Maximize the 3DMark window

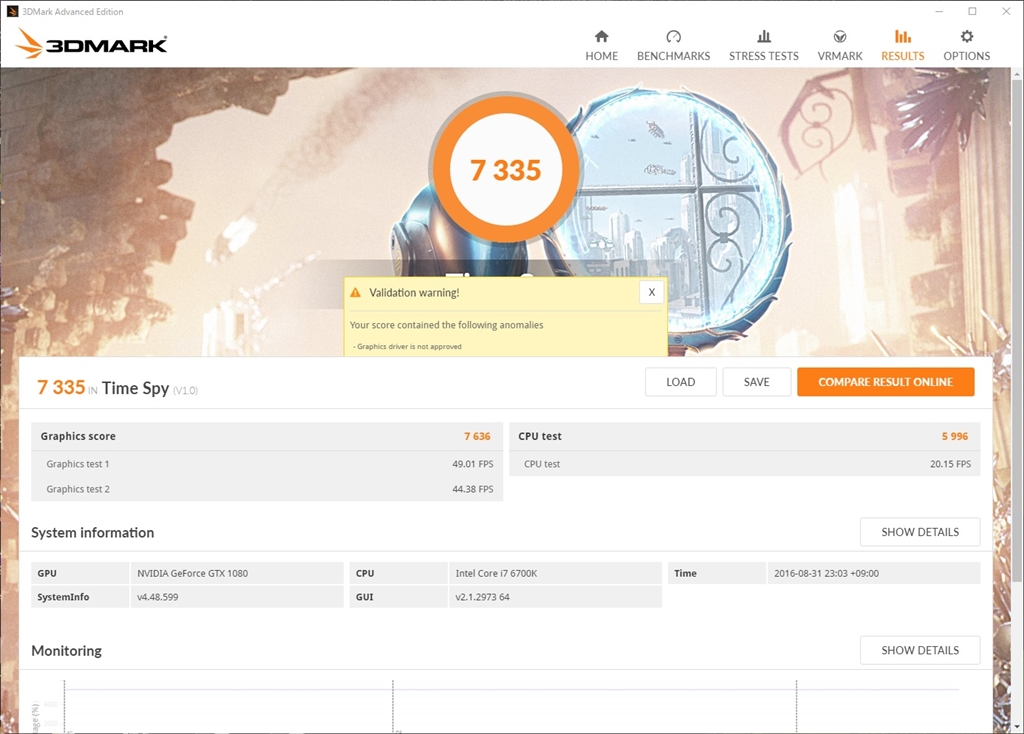972,11
